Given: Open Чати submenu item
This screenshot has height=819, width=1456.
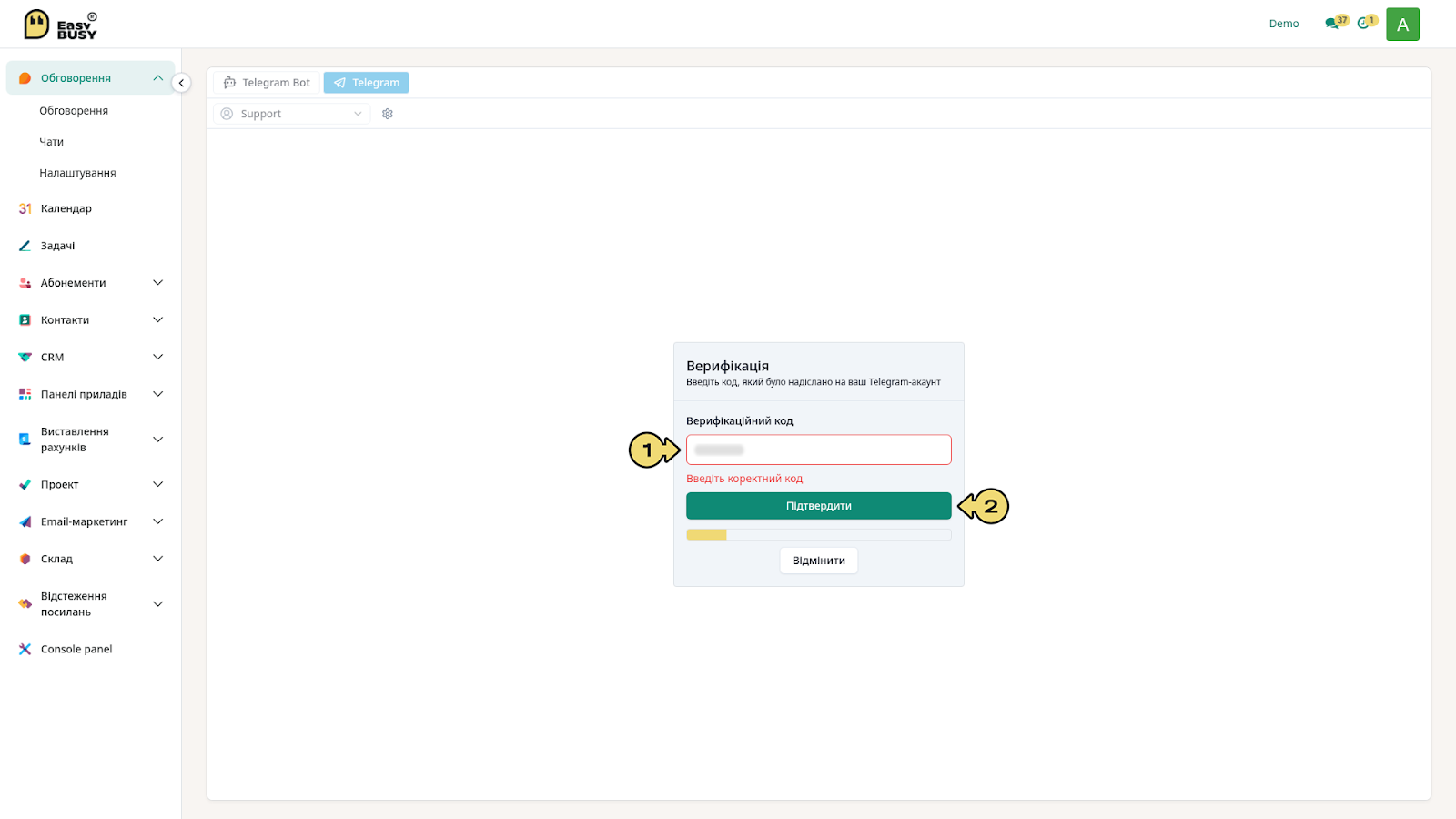Looking at the screenshot, I should [x=52, y=142].
